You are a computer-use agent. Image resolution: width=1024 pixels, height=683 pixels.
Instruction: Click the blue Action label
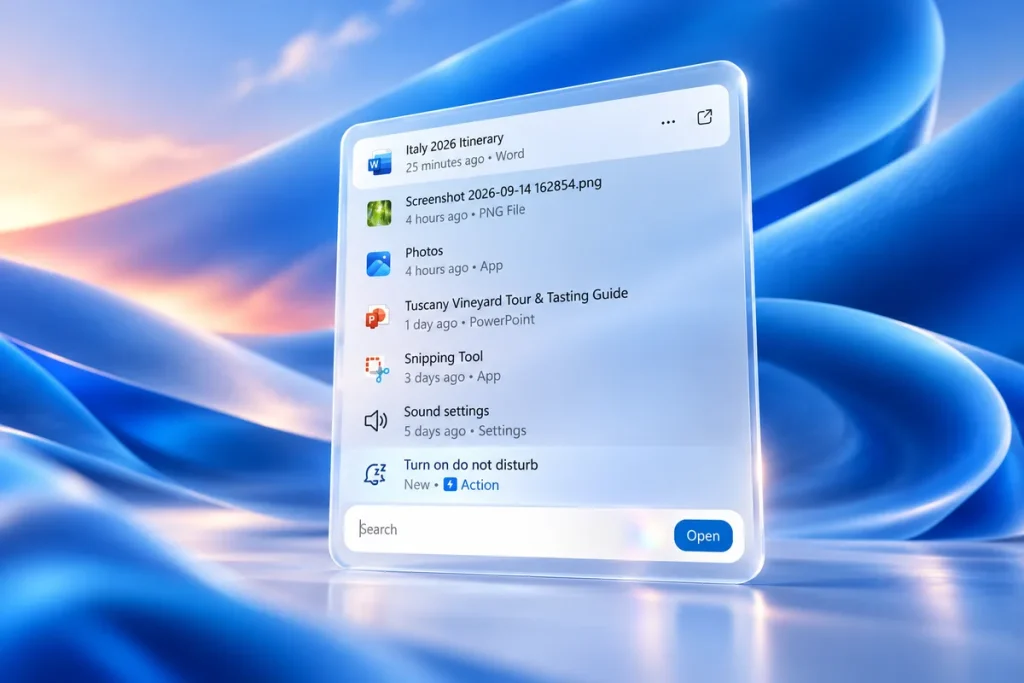tap(480, 484)
